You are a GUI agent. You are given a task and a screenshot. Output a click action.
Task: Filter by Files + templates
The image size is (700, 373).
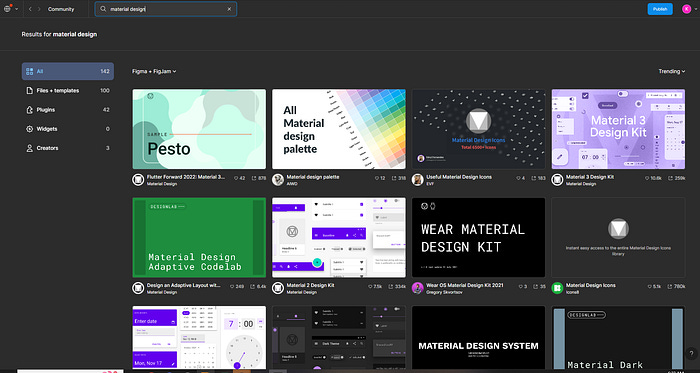point(68,91)
